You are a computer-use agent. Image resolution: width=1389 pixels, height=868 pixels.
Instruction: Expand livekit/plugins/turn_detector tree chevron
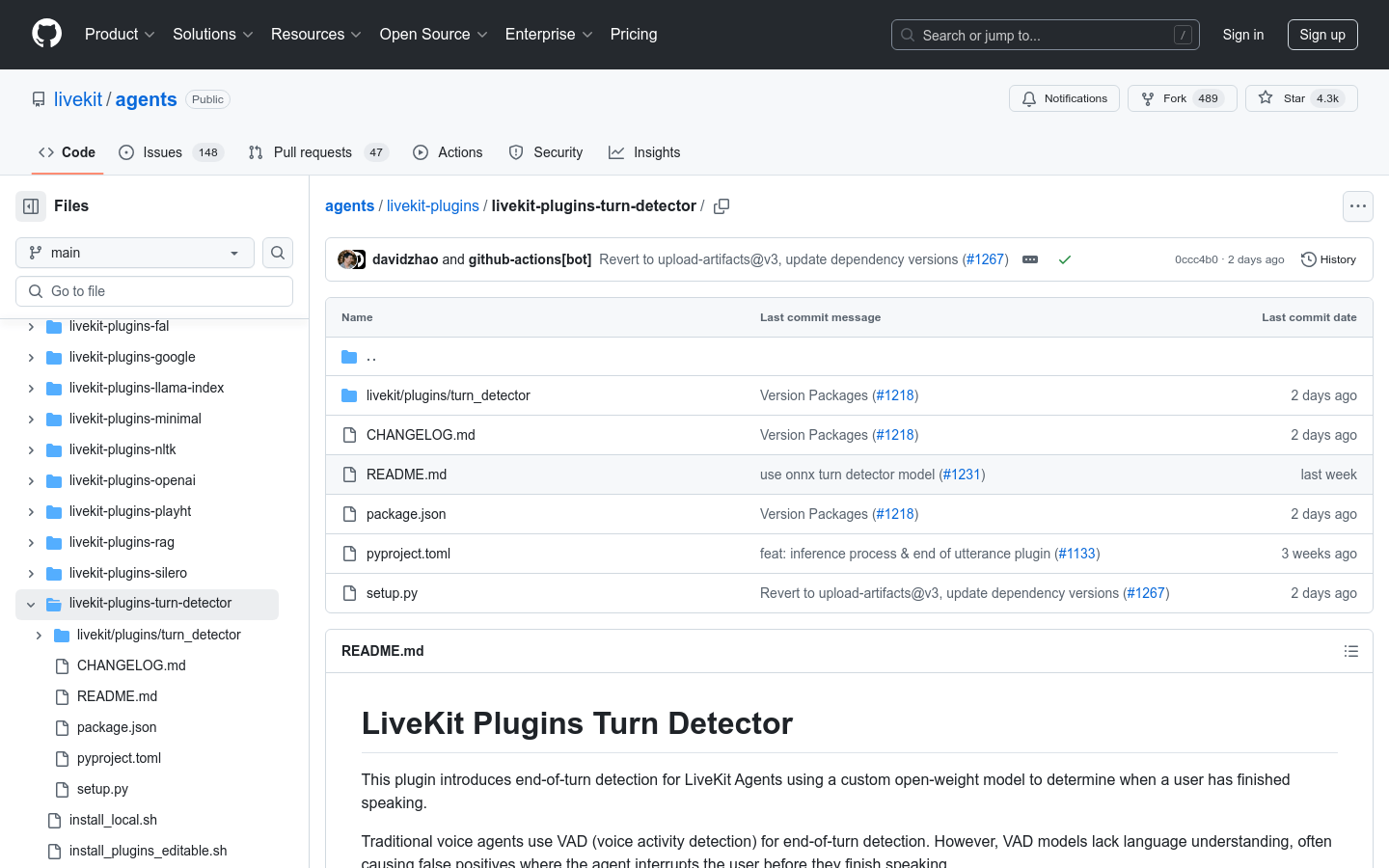click(39, 636)
